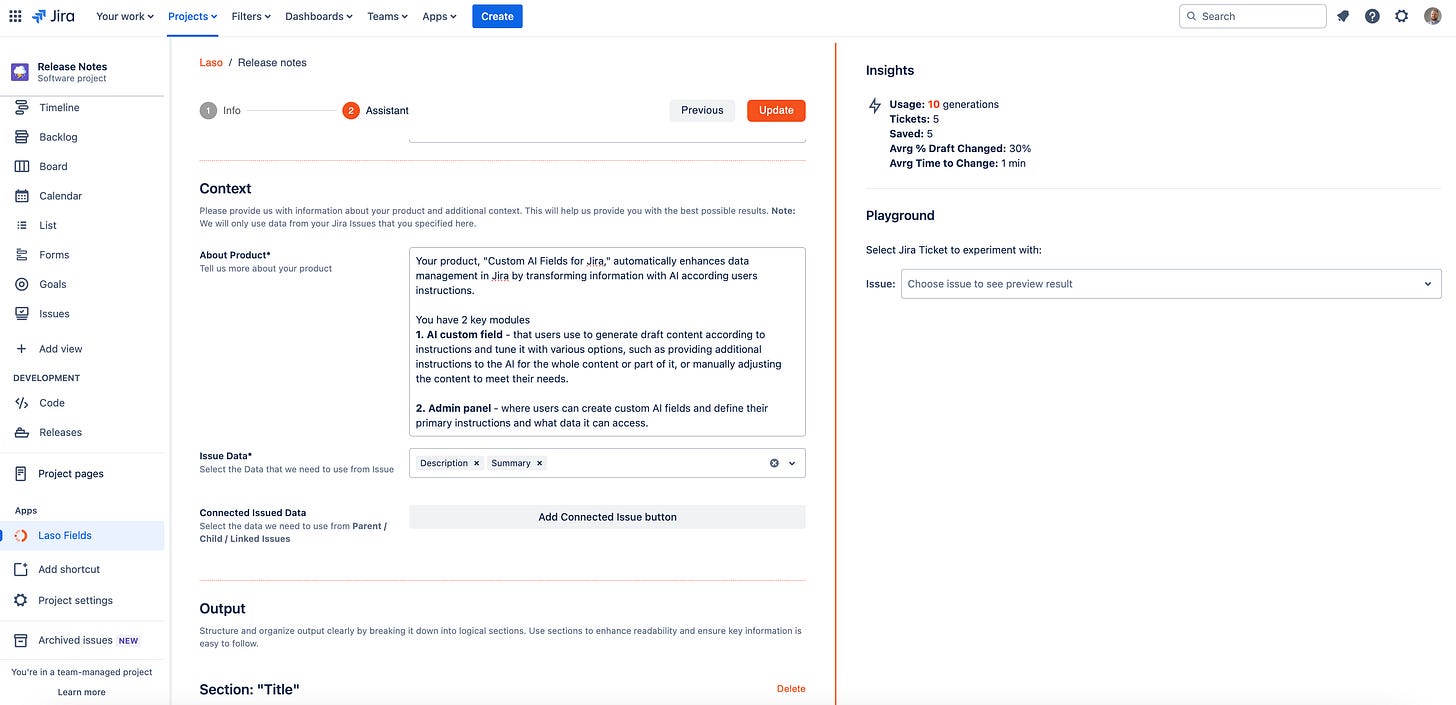The height and width of the screenshot is (705, 1456).
Task: Open Timeline view in sidebar
Action: click(x=59, y=108)
